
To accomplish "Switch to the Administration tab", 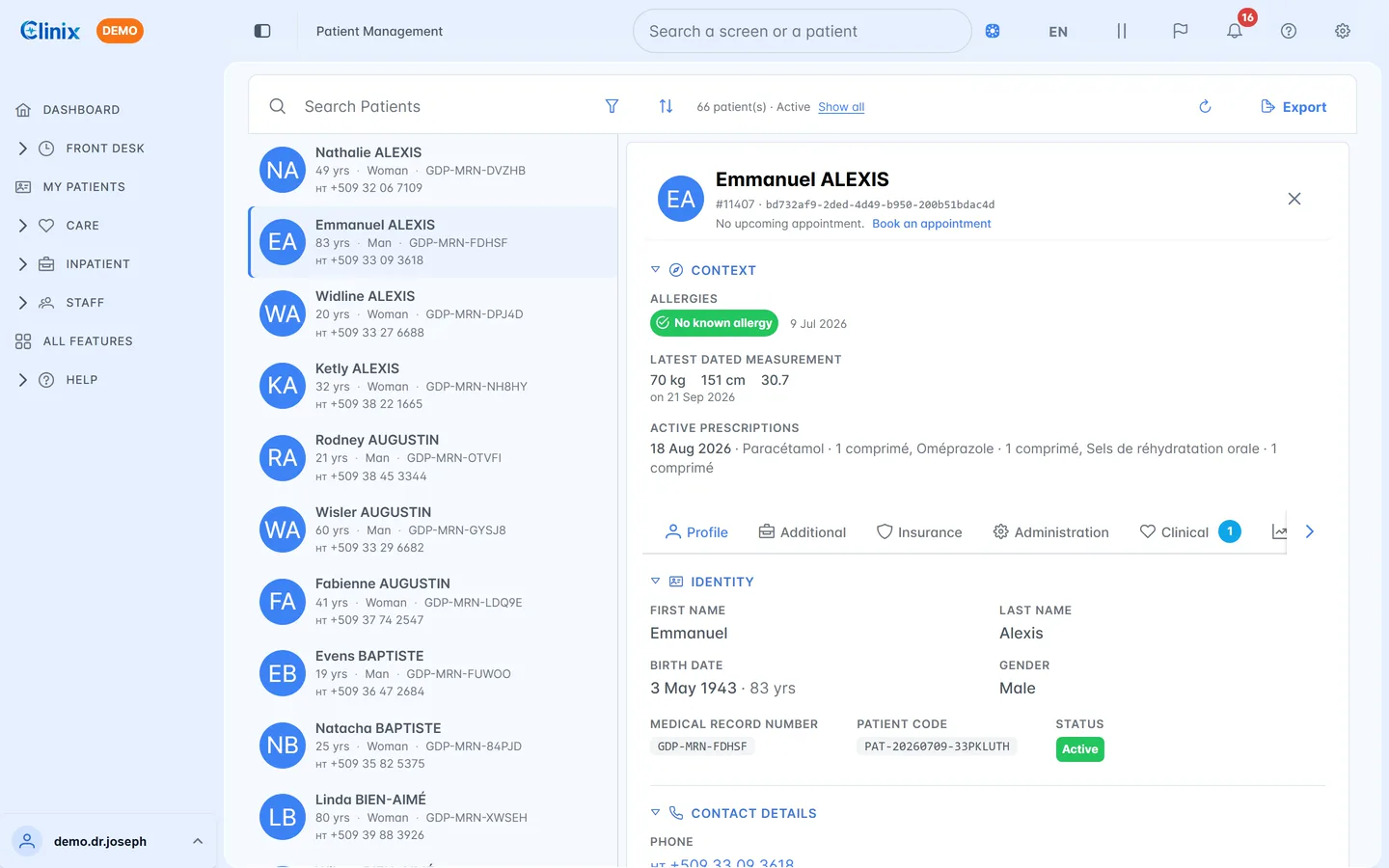I will (1051, 531).
